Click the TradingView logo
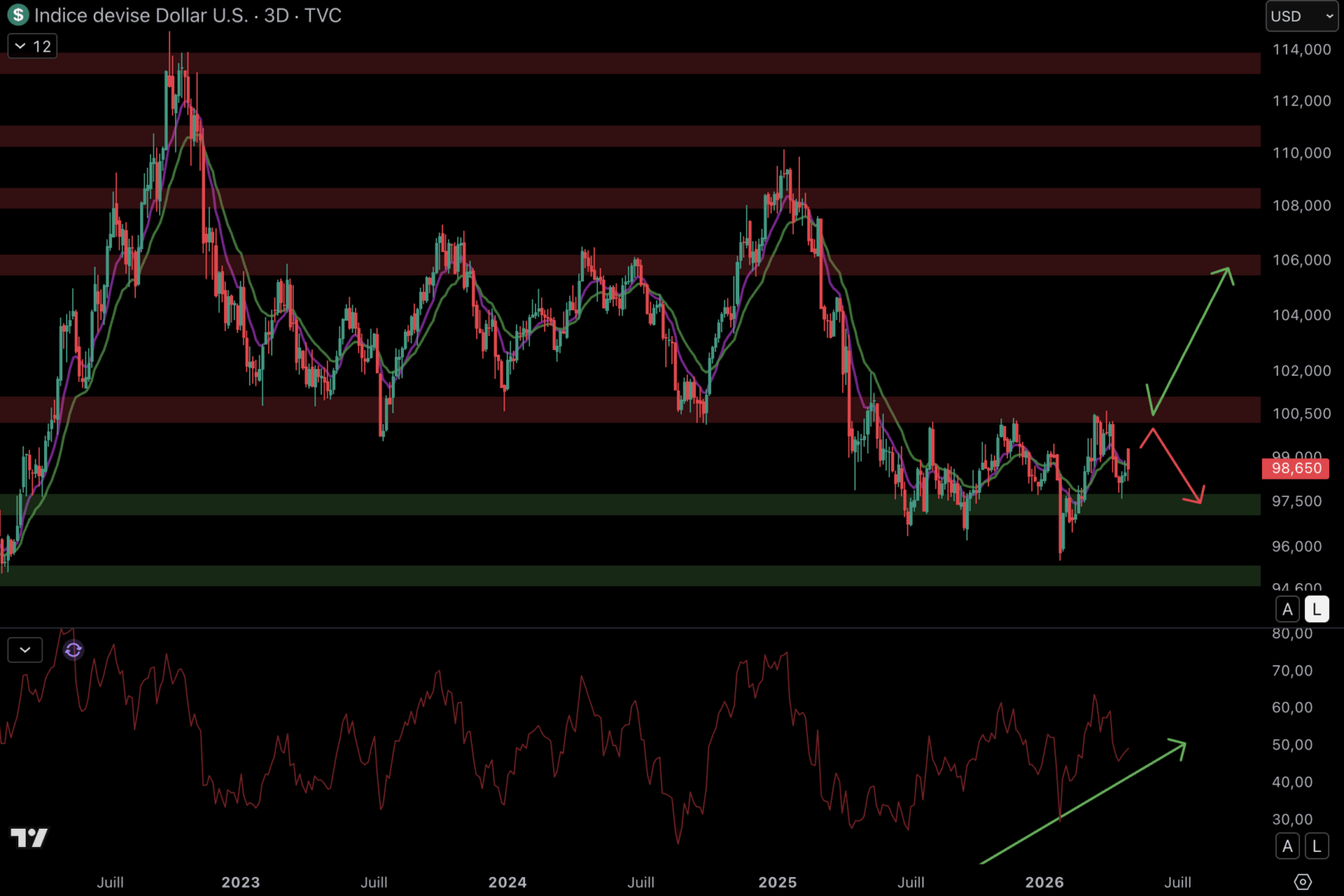1344x896 pixels. point(29,838)
